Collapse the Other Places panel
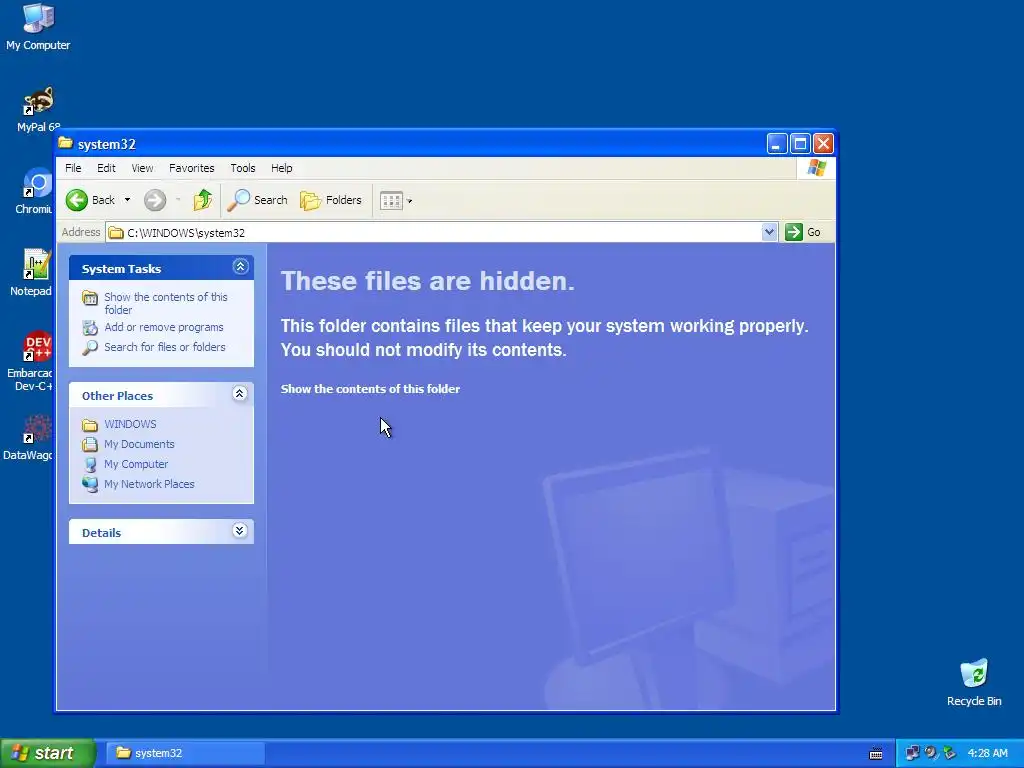The height and width of the screenshot is (768, 1024). [240, 393]
